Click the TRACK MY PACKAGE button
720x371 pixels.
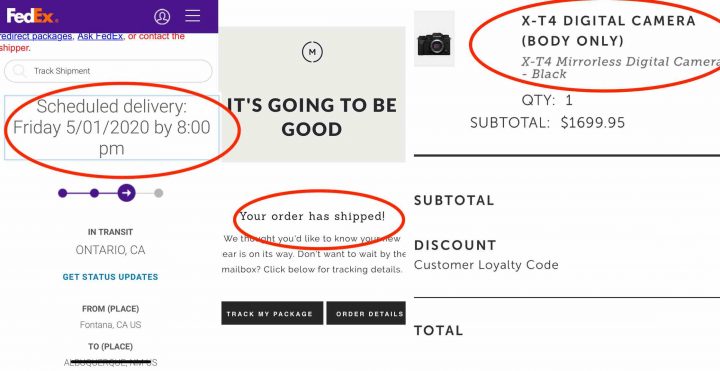point(272,313)
